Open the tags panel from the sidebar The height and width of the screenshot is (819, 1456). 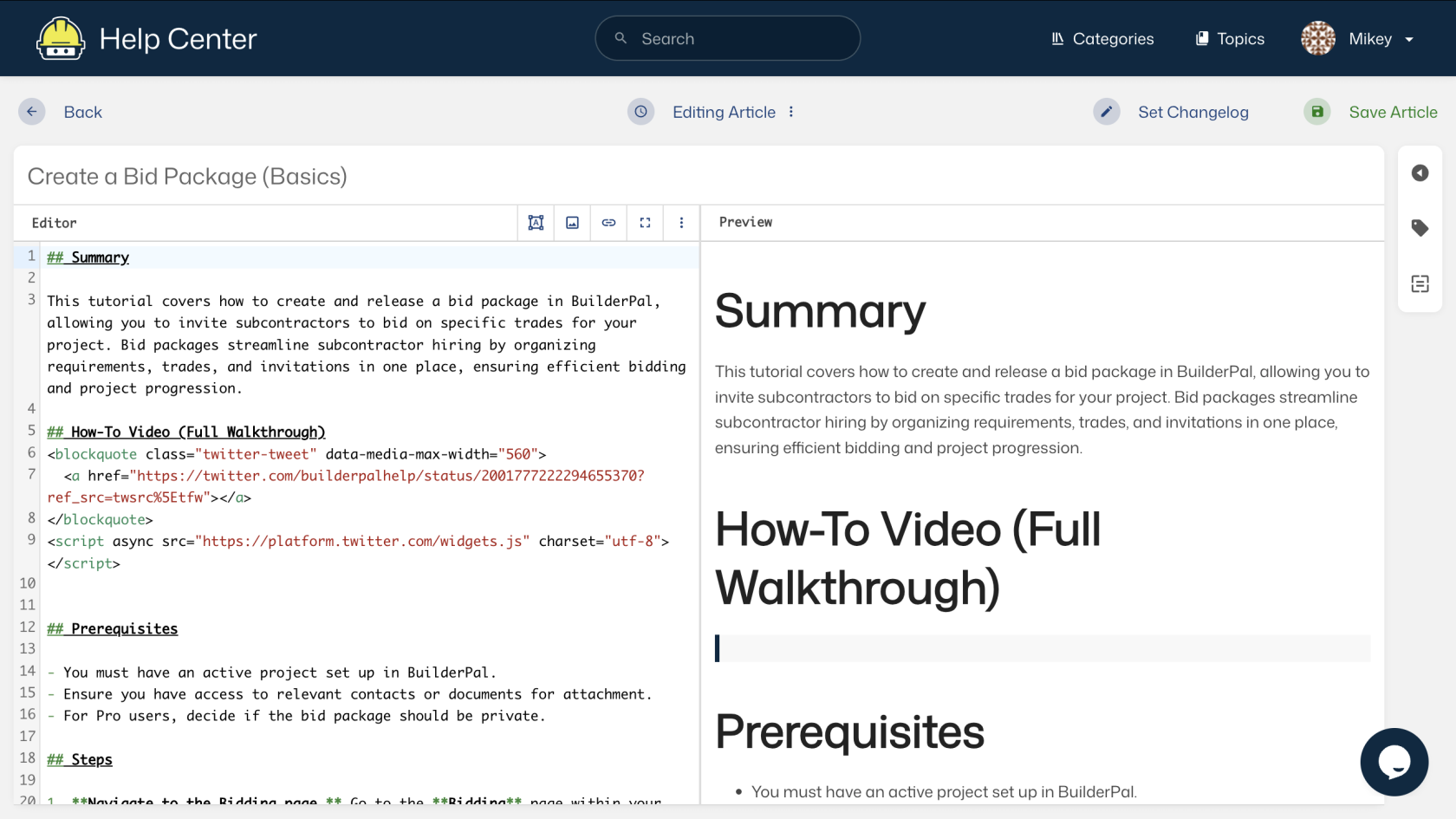coord(1420,228)
